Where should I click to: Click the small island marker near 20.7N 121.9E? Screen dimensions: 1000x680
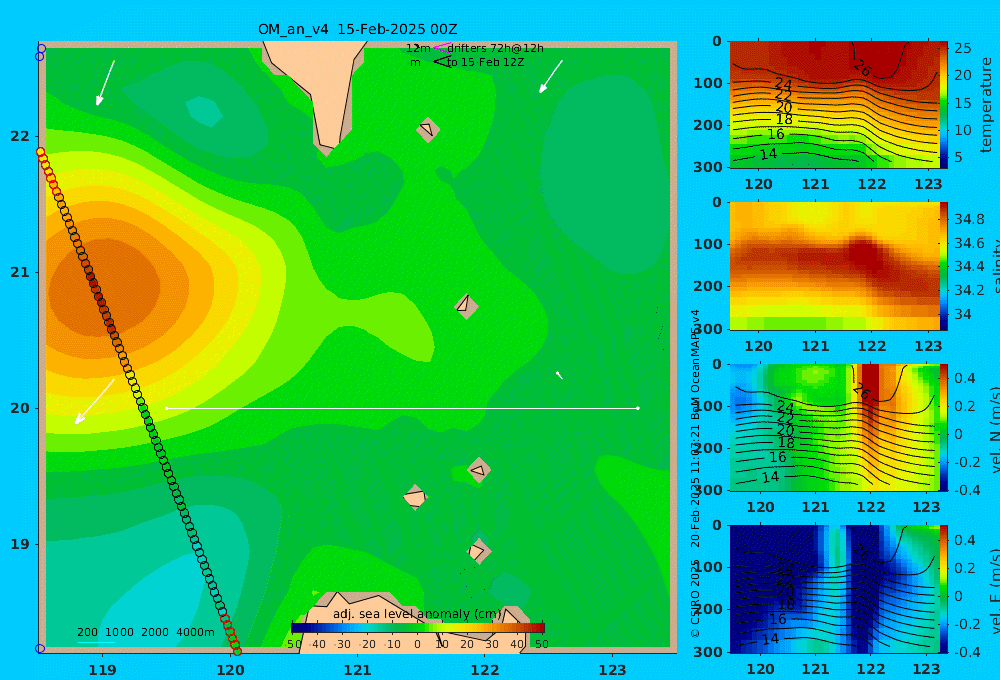[466, 306]
